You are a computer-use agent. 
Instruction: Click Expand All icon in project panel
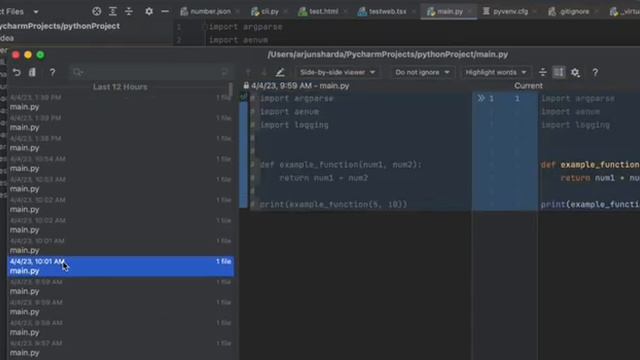coord(113,11)
